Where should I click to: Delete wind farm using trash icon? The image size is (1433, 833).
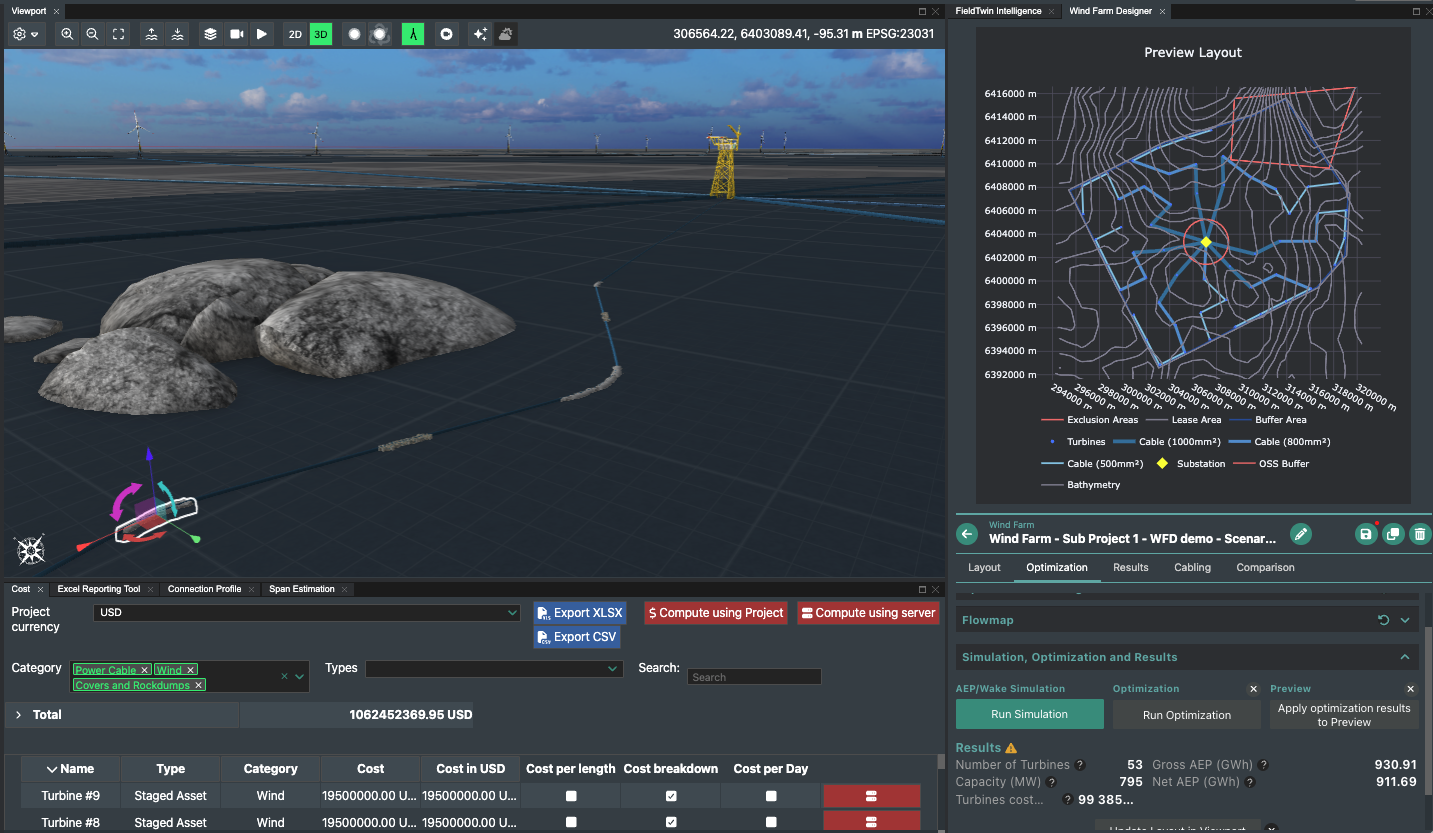[x=1419, y=534]
